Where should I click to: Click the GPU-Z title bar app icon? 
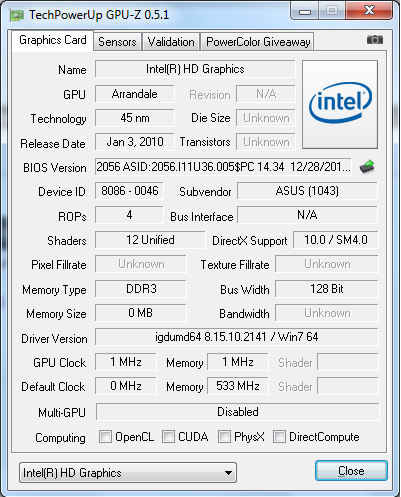pyautogui.click(x=17, y=15)
